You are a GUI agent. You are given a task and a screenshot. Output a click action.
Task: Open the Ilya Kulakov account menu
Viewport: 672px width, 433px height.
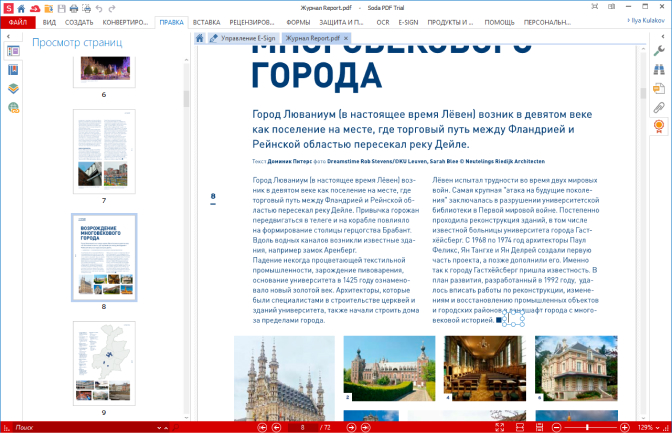pyautogui.click(x=646, y=20)
